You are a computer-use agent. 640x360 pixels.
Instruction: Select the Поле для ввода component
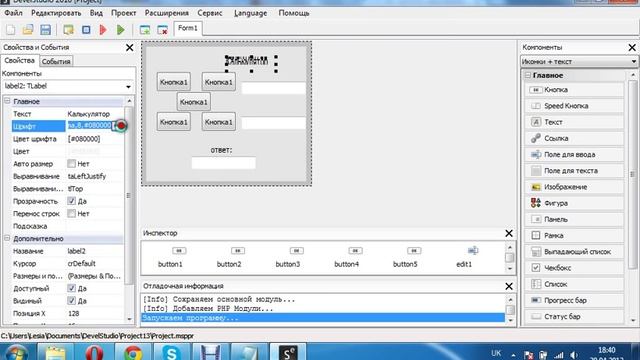[x=574, y=155]
